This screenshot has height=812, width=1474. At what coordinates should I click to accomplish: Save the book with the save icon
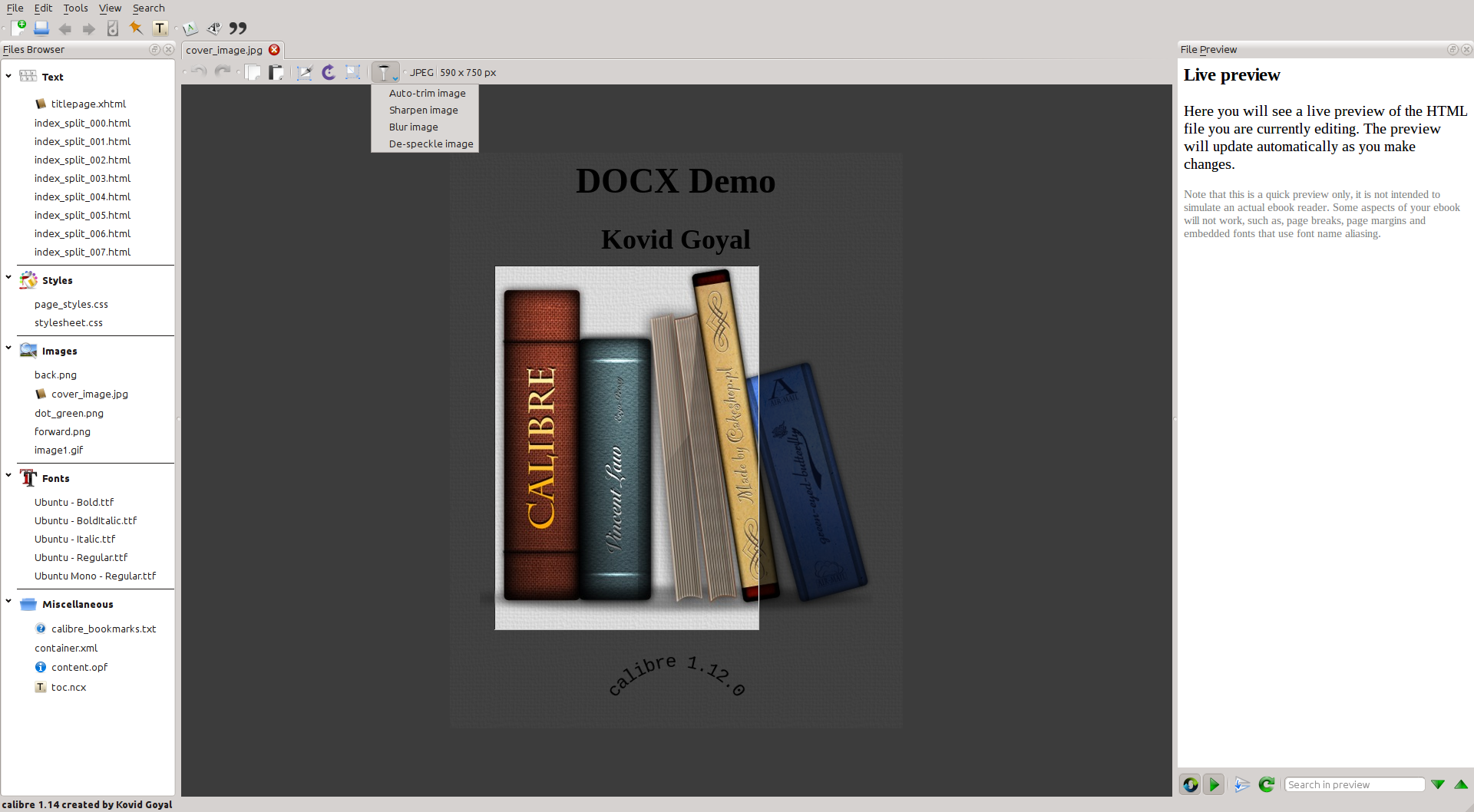[41, 28]
